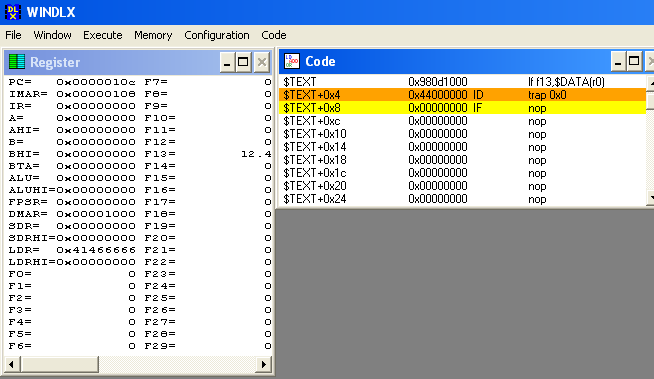The width and height of the screenshot is (654, 379).
Task: Select the $TEXT+0x24 nop row
Action: coord(462,199)
